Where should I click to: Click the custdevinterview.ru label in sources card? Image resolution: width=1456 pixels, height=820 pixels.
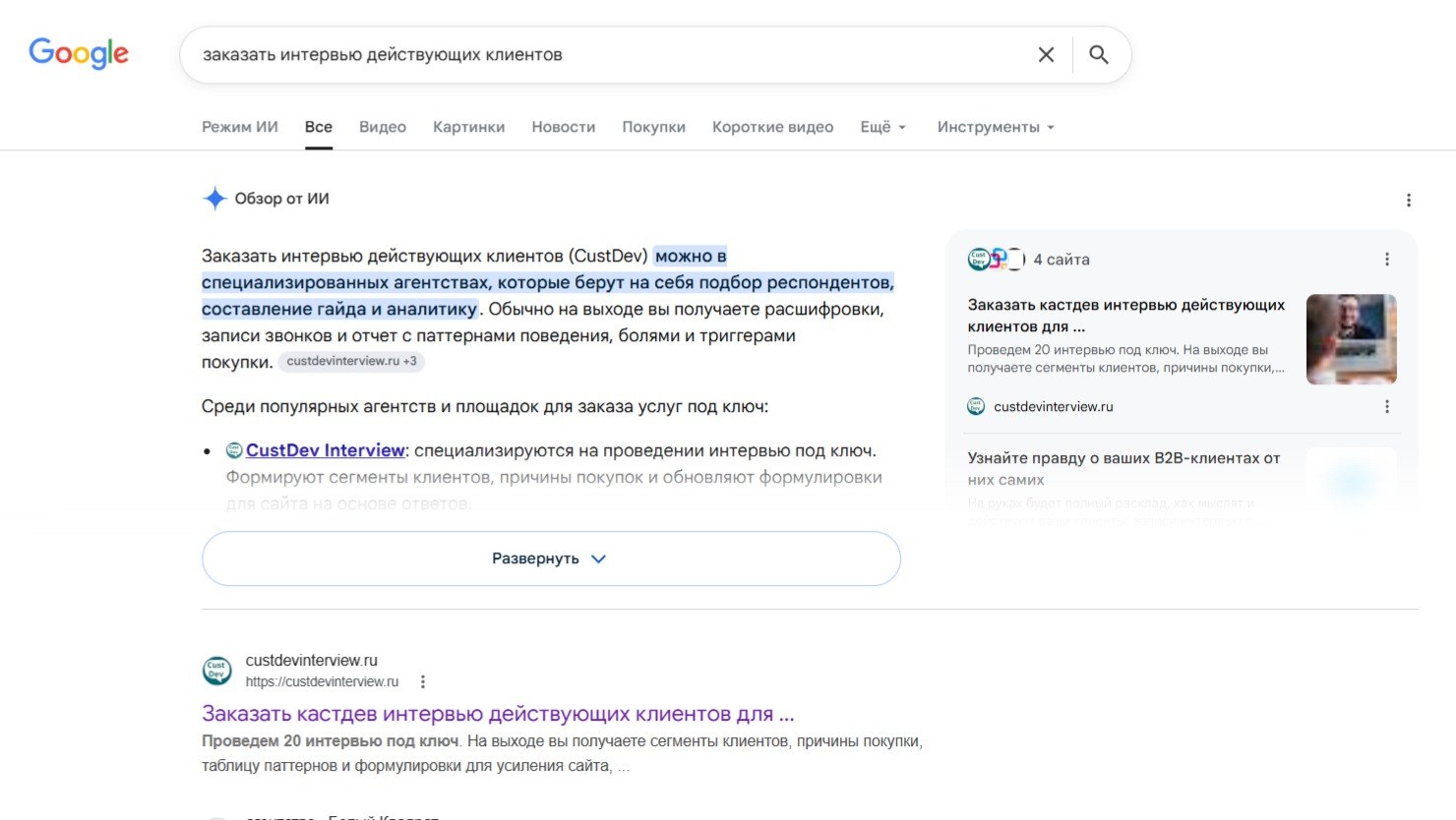[x=1054, y=407]
